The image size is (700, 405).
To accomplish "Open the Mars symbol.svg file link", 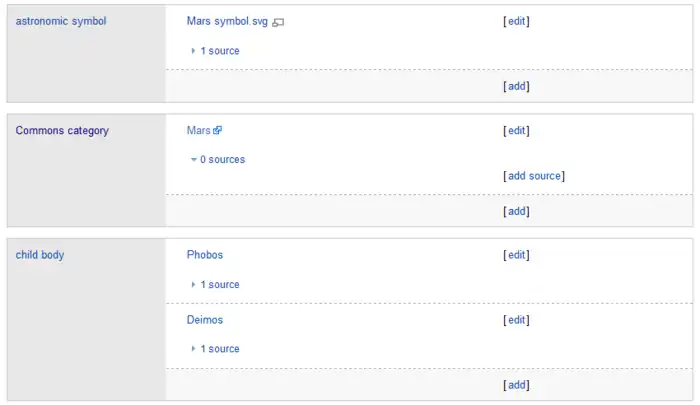I will point(227,21).
